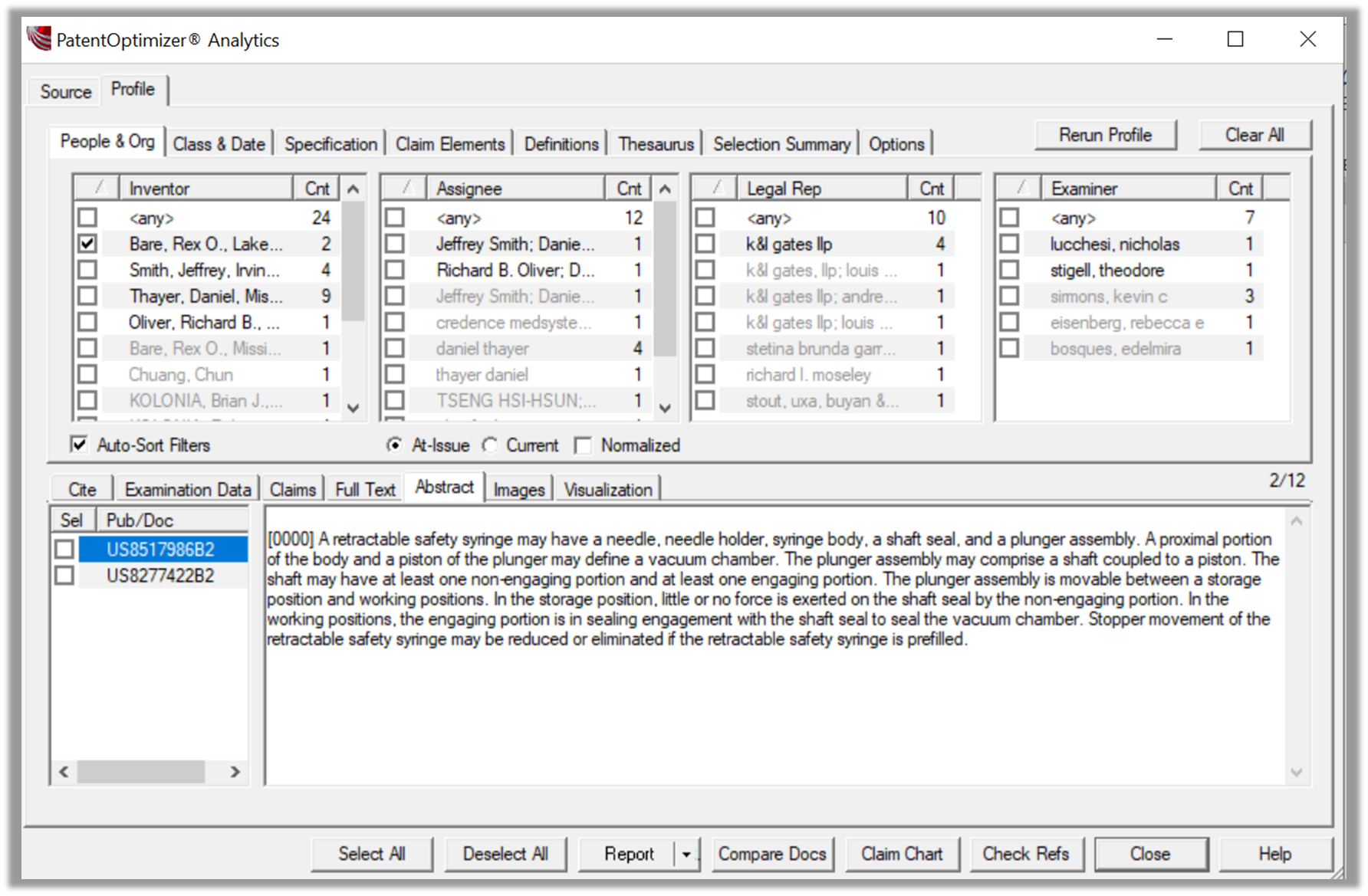The height and width of the screenshot is (896, 1368).
Task: Open the Options tab
Action: click(896, 144)
